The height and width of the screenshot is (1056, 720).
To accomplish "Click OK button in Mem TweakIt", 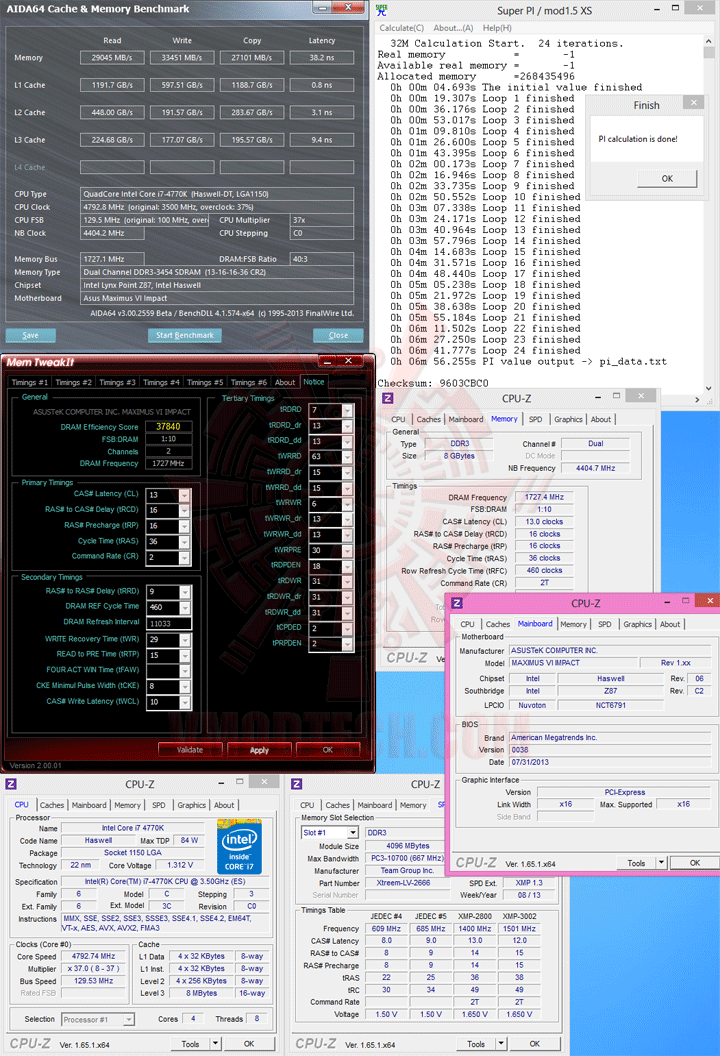I will coord(328,750).
